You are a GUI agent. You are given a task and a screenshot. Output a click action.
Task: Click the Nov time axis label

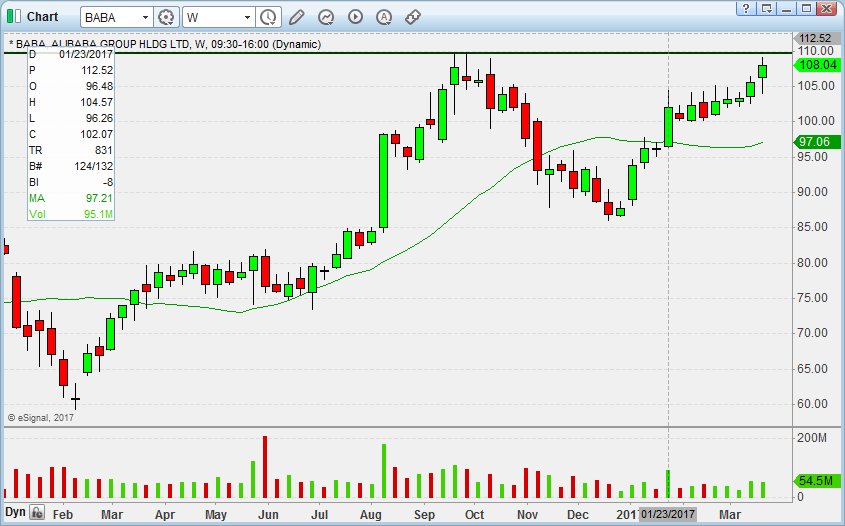click(527, 514)
